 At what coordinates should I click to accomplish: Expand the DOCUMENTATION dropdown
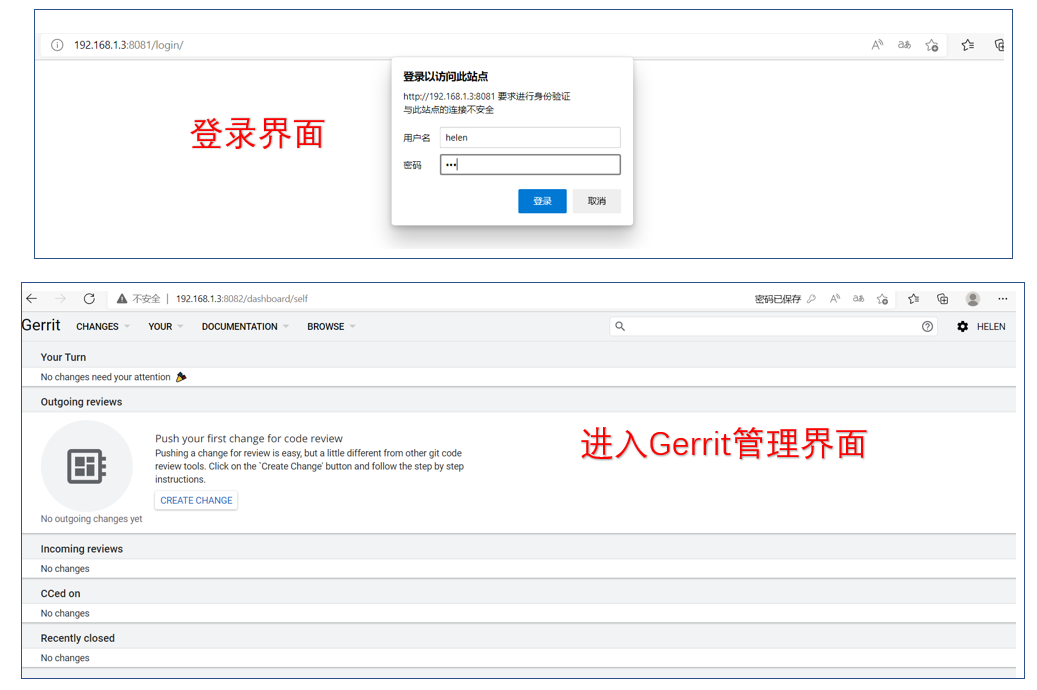[x=240, y=326]
